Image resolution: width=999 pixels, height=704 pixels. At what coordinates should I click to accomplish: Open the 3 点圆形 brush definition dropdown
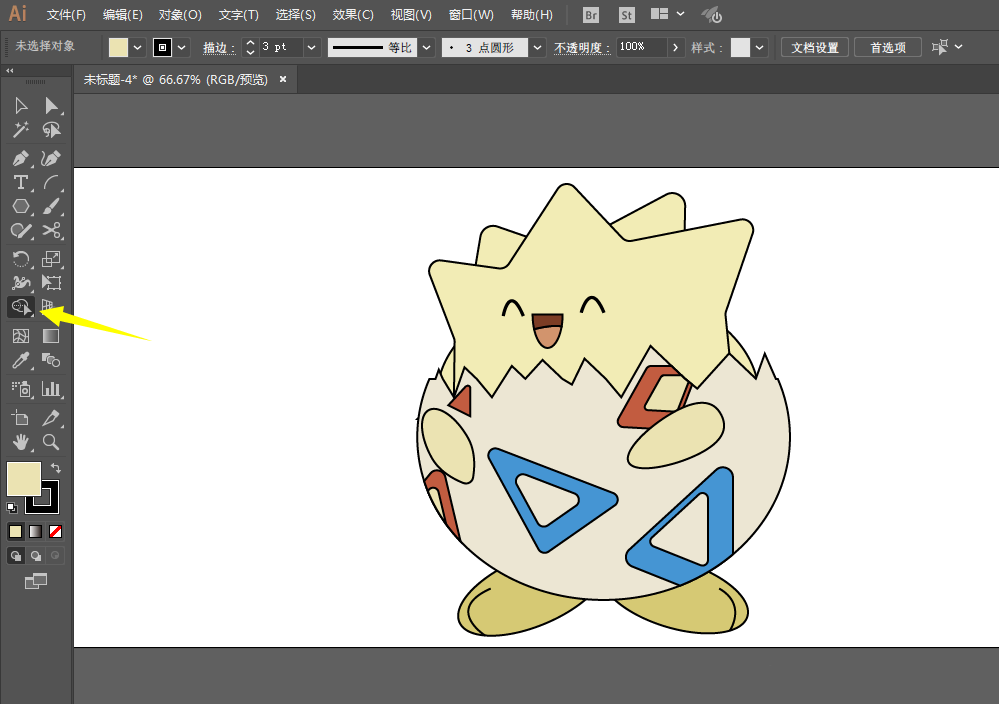(537, 48)
